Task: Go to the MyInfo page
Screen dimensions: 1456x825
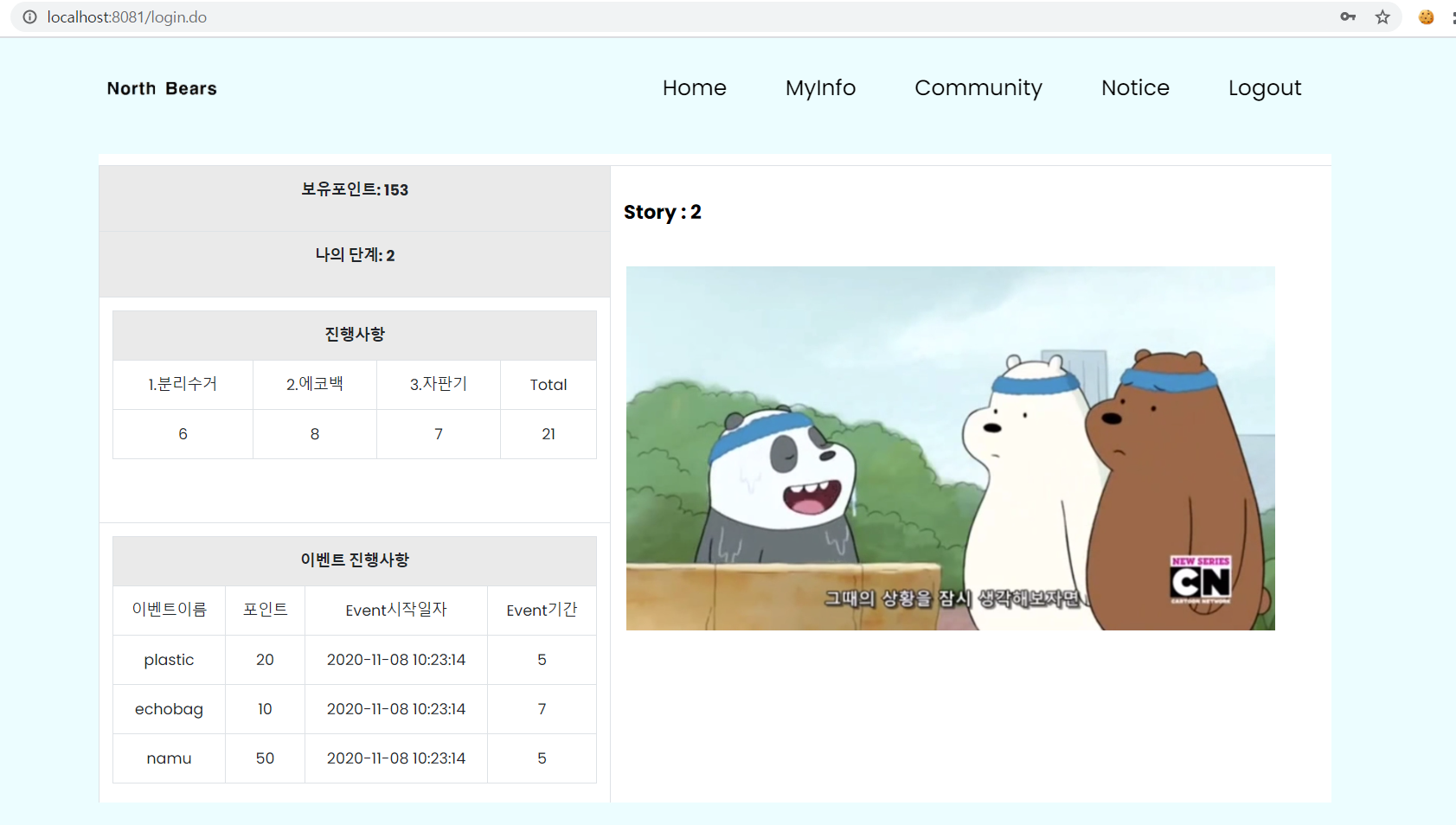Action: point(820,88)
